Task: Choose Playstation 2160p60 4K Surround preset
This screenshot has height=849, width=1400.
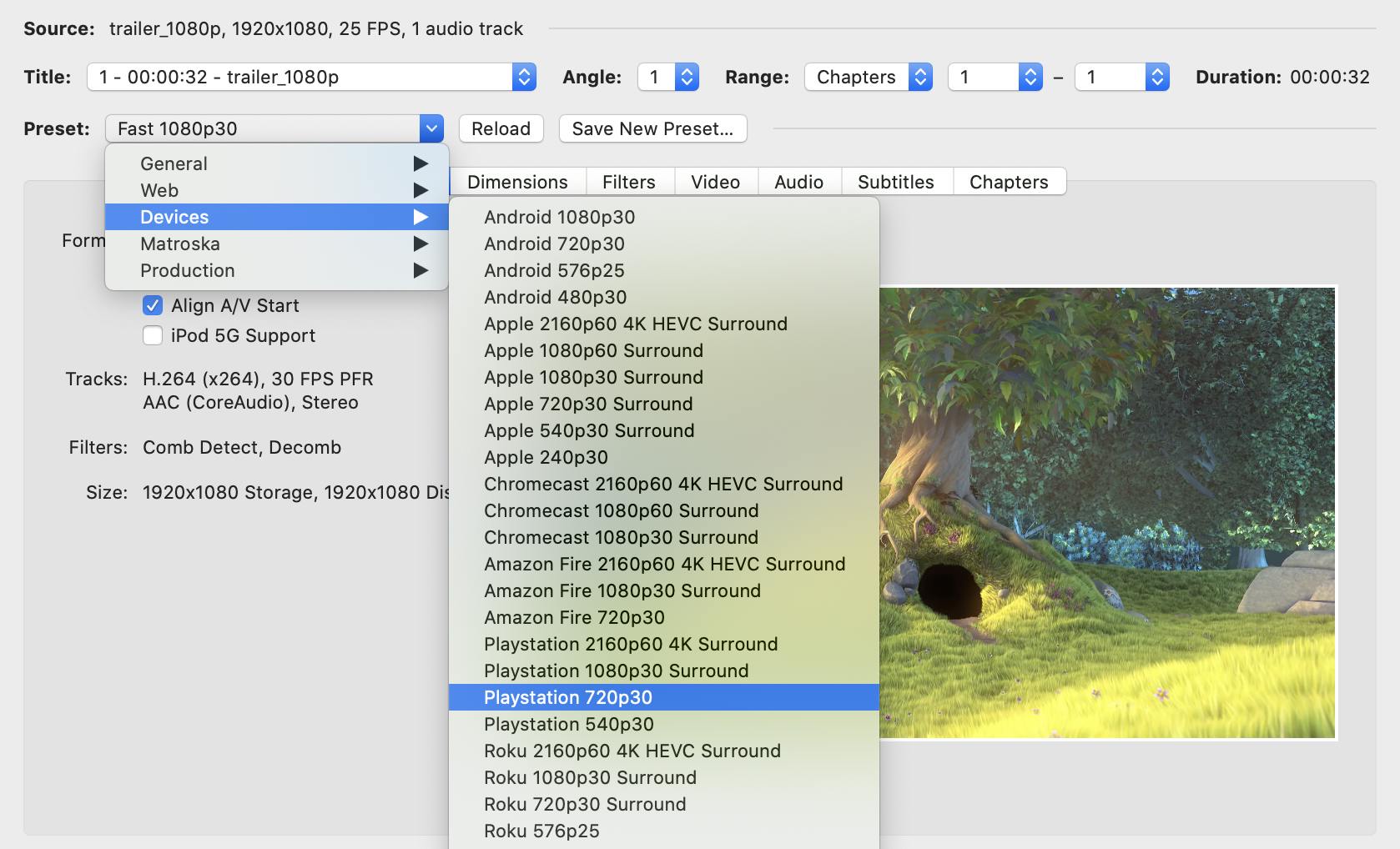Action: [664, 644]
